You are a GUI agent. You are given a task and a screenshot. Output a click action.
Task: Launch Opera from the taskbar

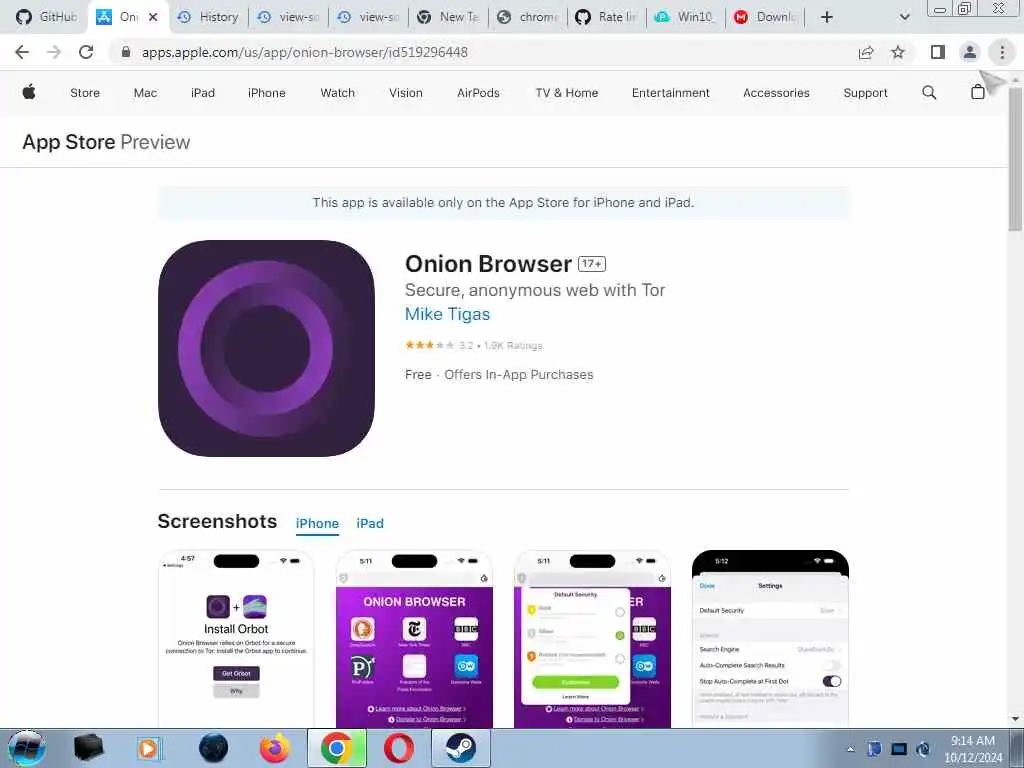point(398,748)
